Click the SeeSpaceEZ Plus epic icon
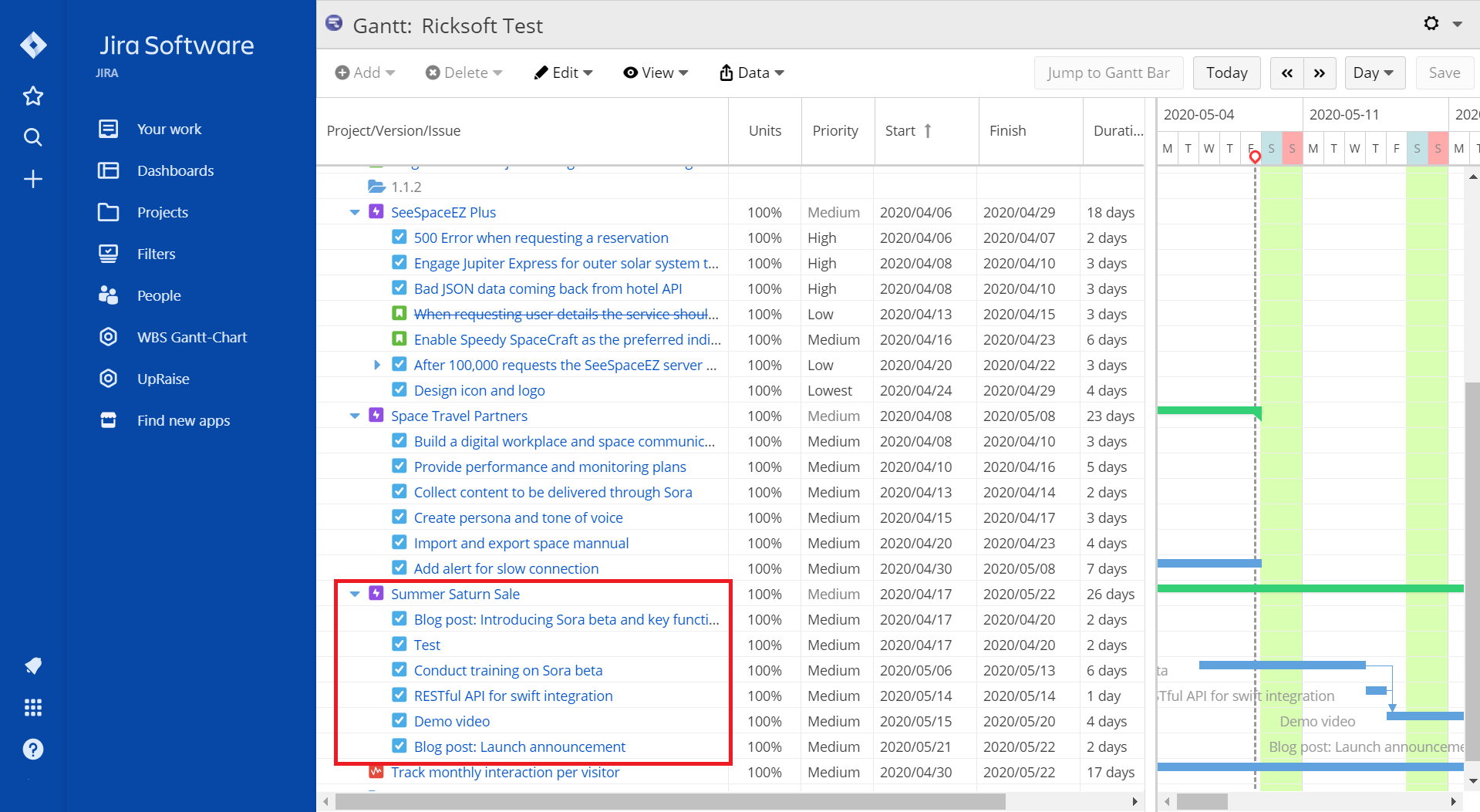The width and height of the screenshot is (1480, 812). (376, 211)
